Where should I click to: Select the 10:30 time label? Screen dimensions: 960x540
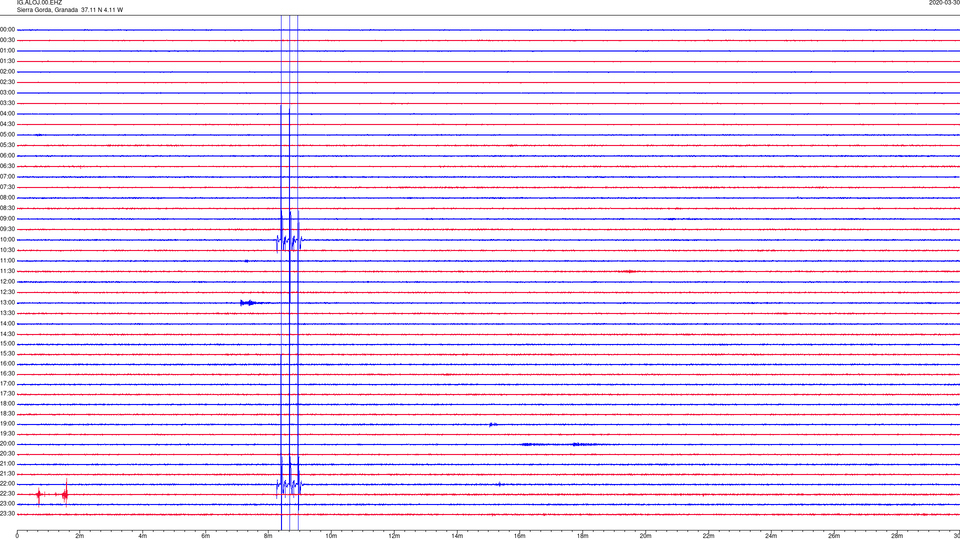point(7,250)
